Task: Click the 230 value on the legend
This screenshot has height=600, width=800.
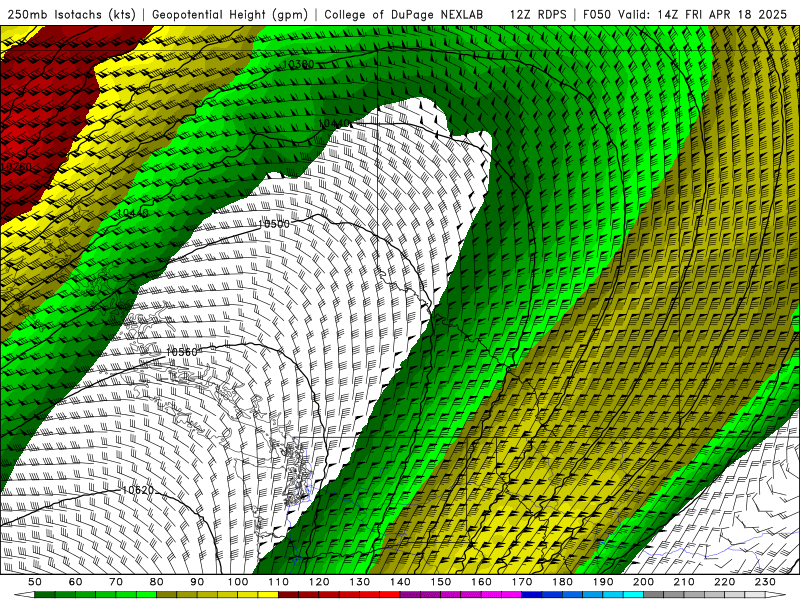Action: 765,582
